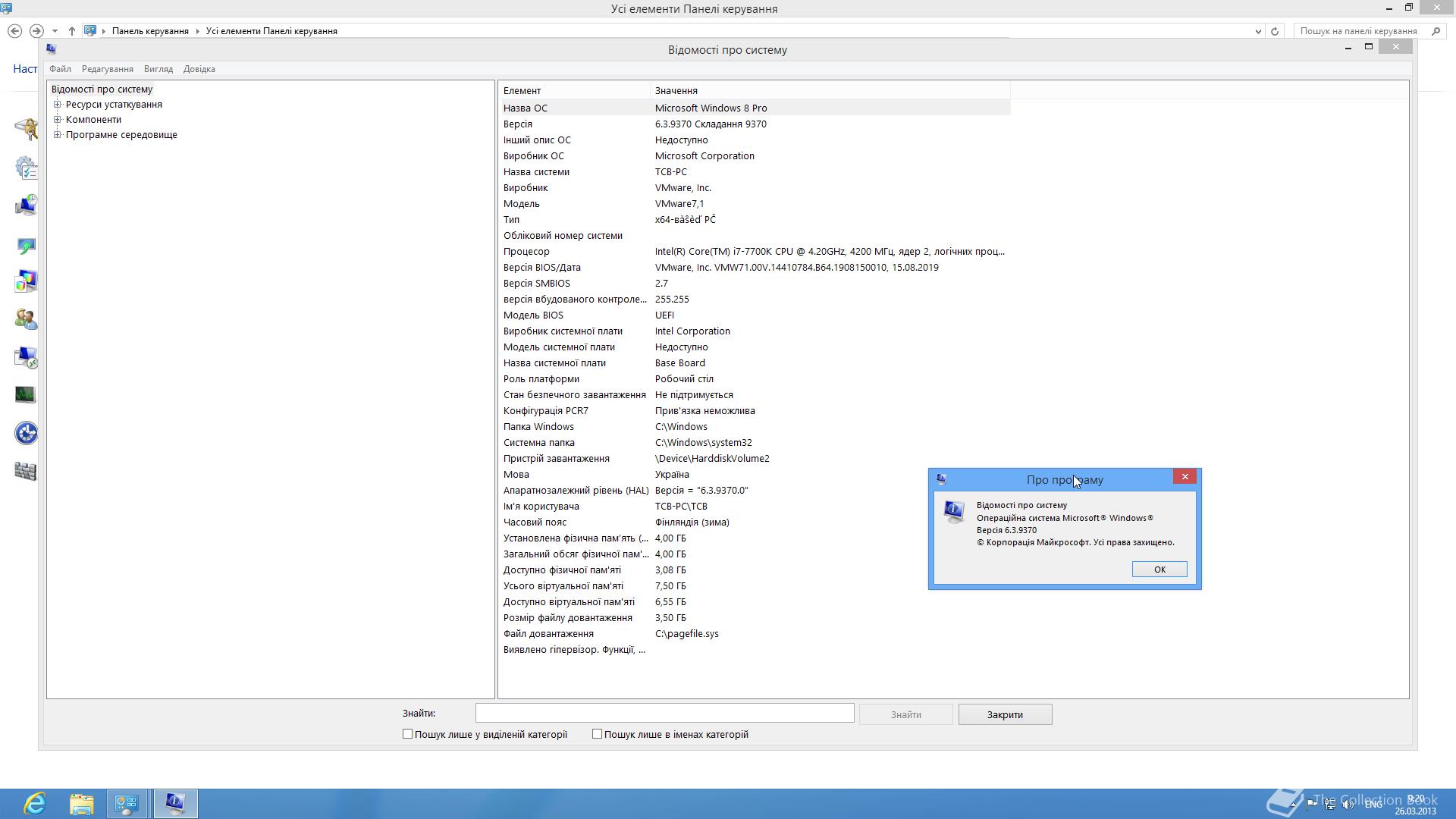Click the magnifier icon in Control Panel search
Viewport: 1456px width, 819px height.
[x=1436, y=31]
